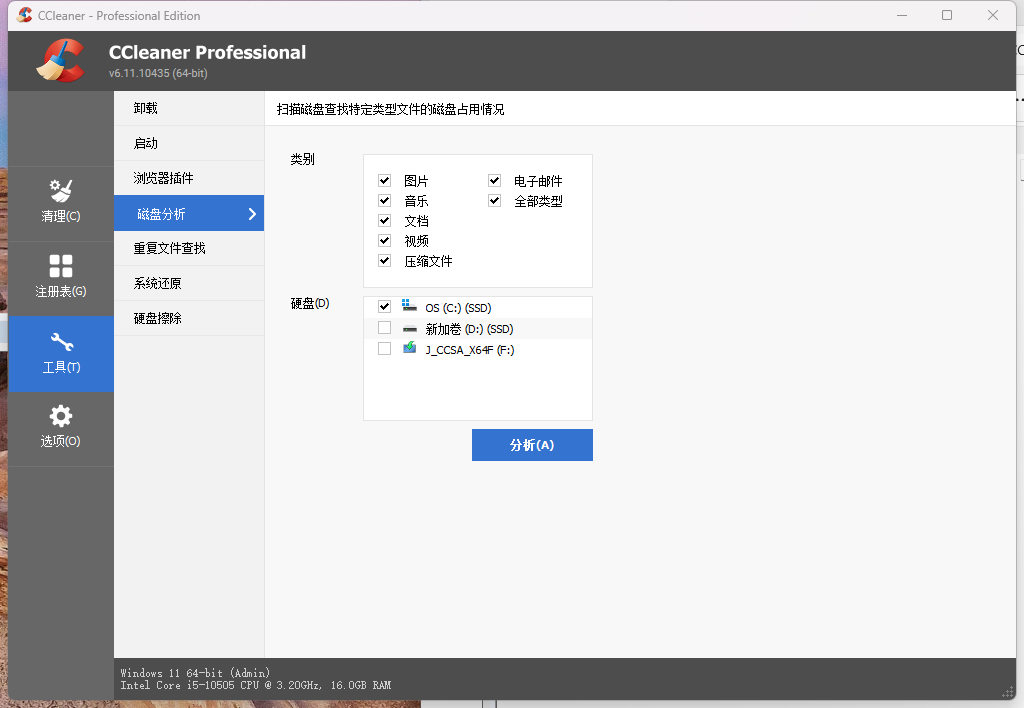Deselect the OS (C:) drive checkbox
The height and width of the screenshot is (708, 1024).
tap(385, 306)
